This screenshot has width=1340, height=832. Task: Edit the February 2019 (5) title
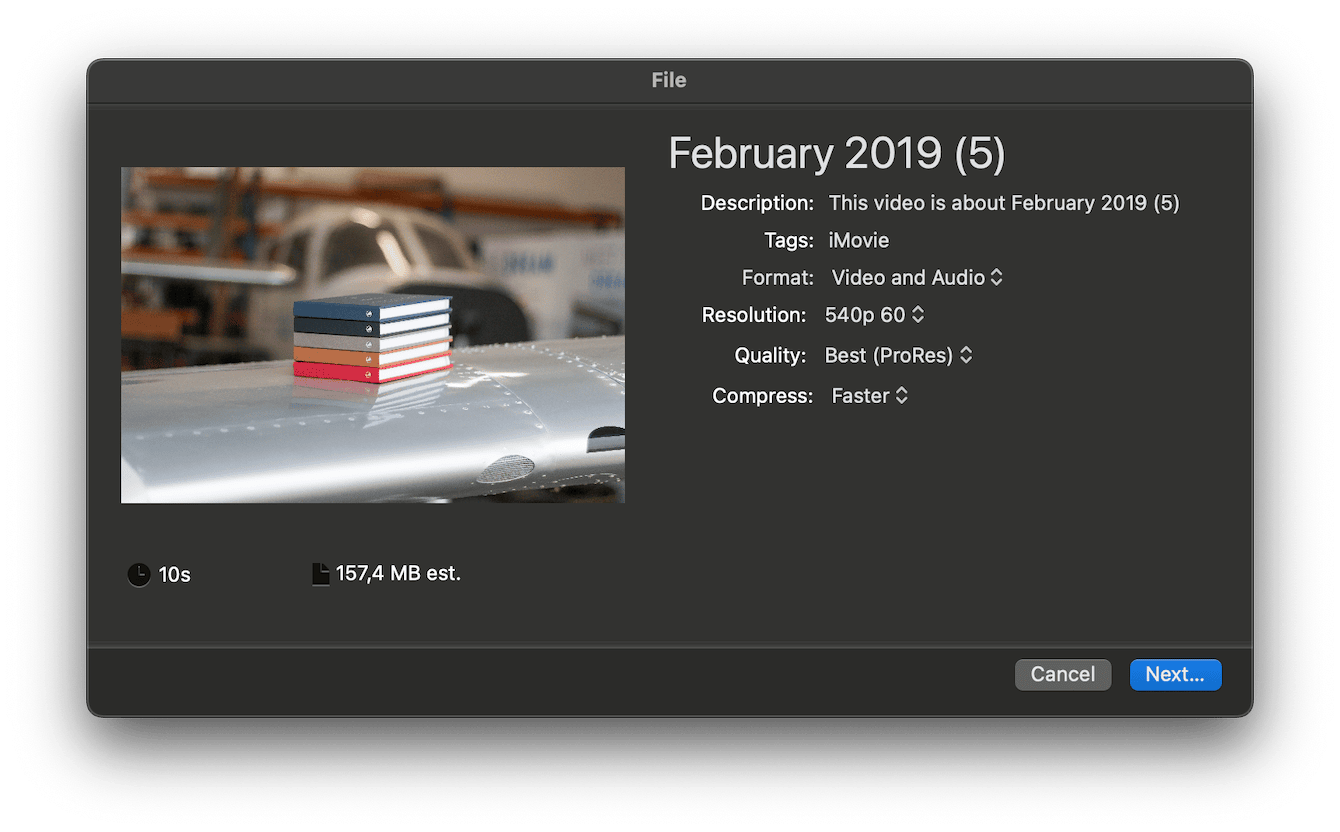(x=837, y=154)
